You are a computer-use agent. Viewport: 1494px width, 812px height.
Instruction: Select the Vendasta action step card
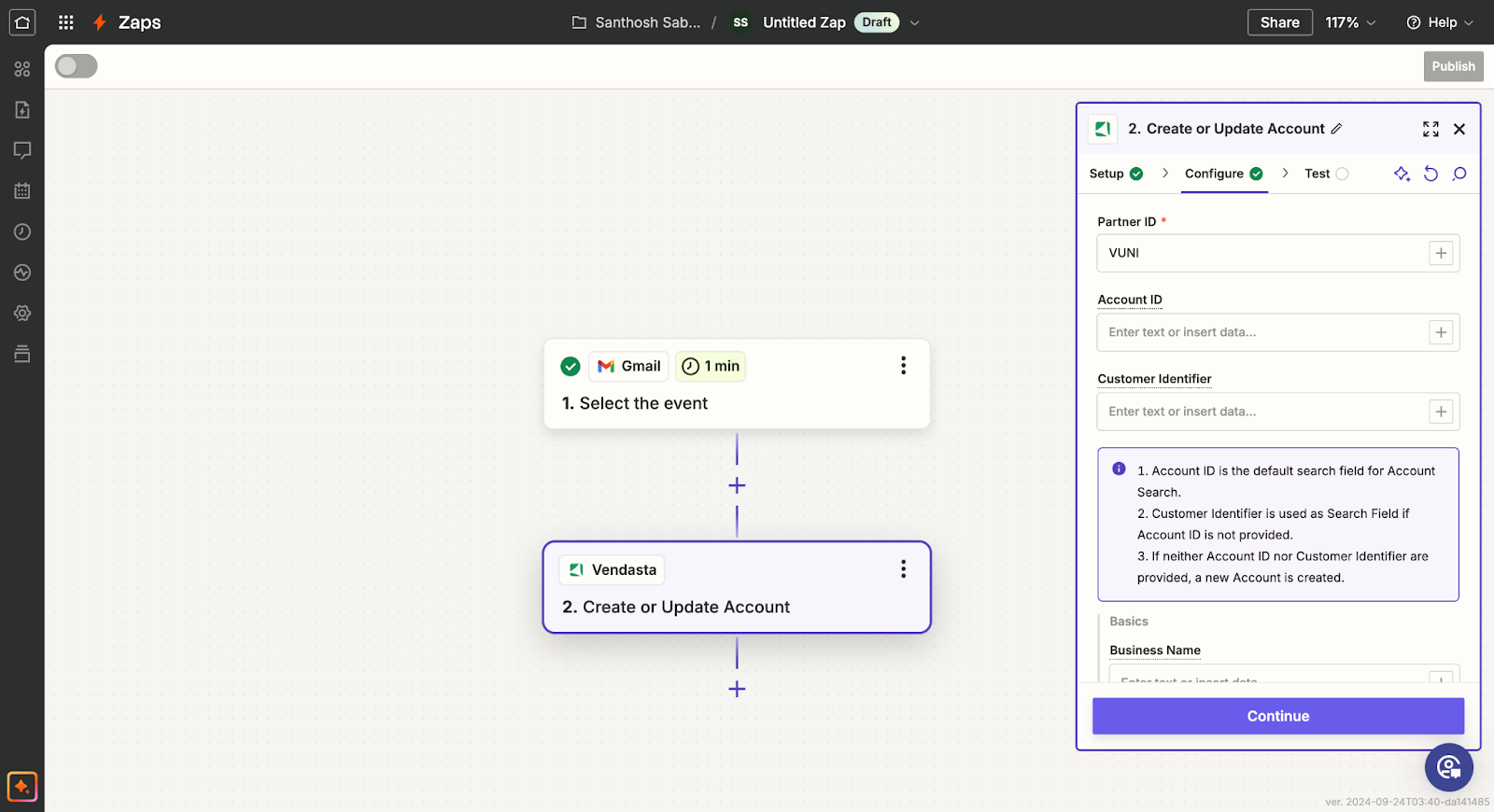click(737, 587)
